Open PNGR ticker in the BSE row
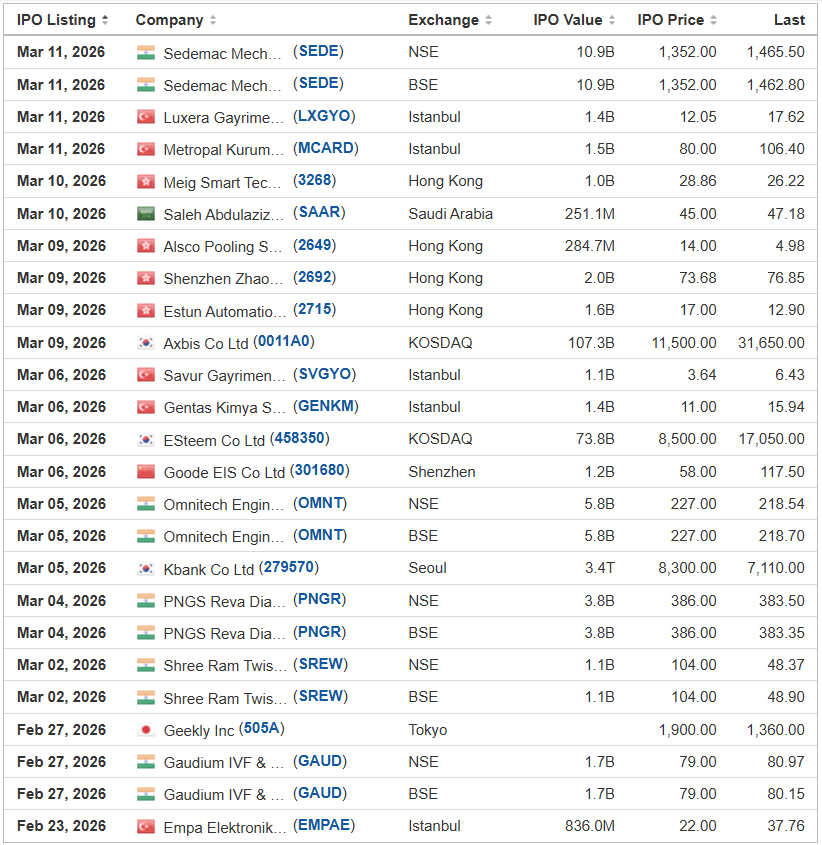 pos(320,632)
